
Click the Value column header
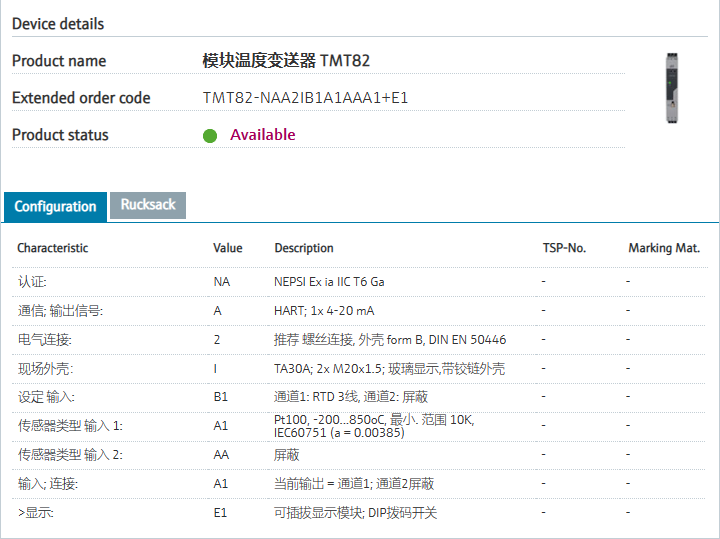(x=227, y=248)
